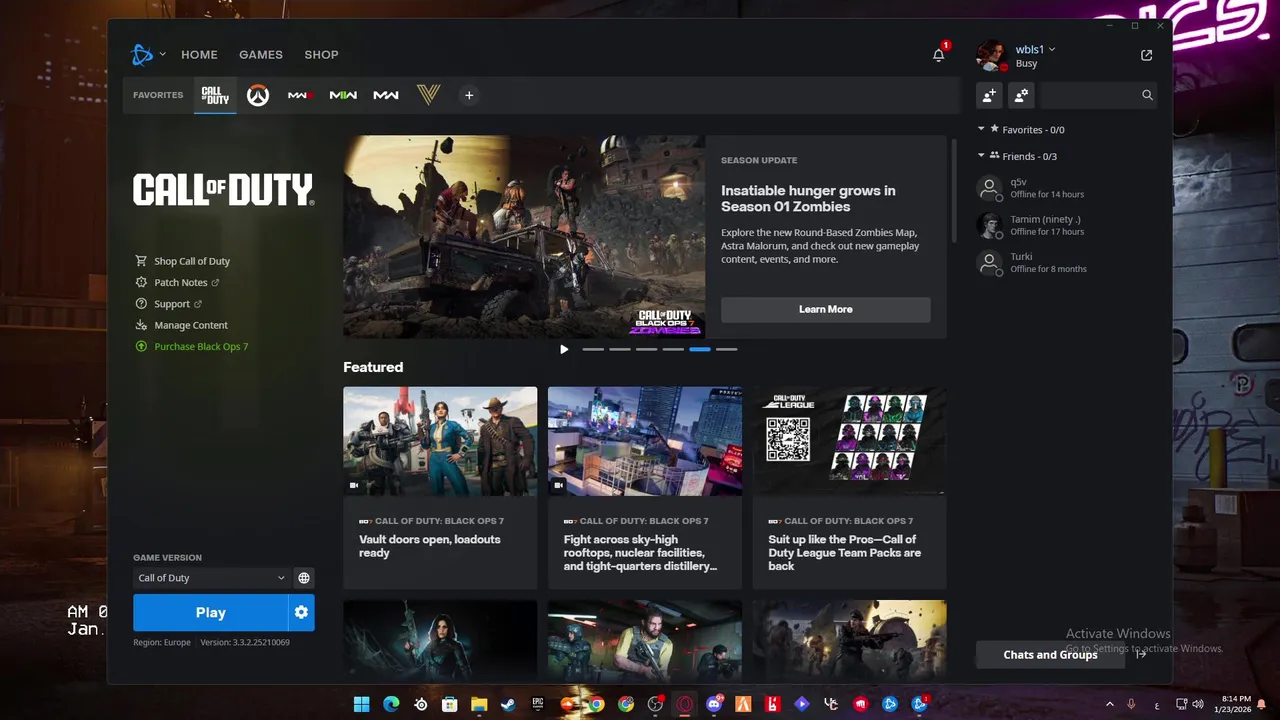Open wbls1 status dropdown
The image size is (1280, 720).
pyautogui.click(x=1036, y=49)
